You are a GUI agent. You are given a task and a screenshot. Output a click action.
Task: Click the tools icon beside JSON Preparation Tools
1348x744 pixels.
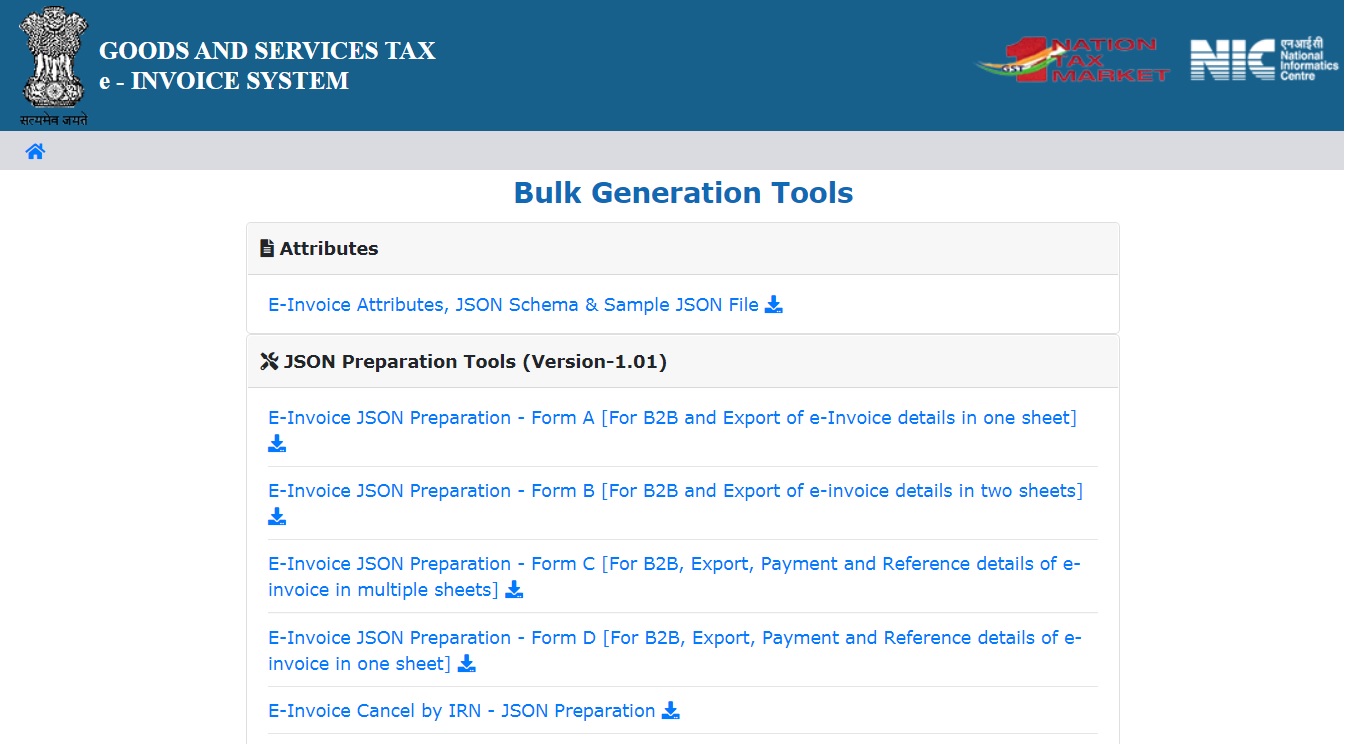click(x=269, y=362)
